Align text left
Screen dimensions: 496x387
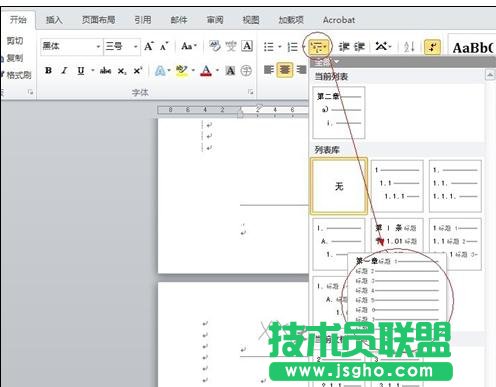[269, 70]
